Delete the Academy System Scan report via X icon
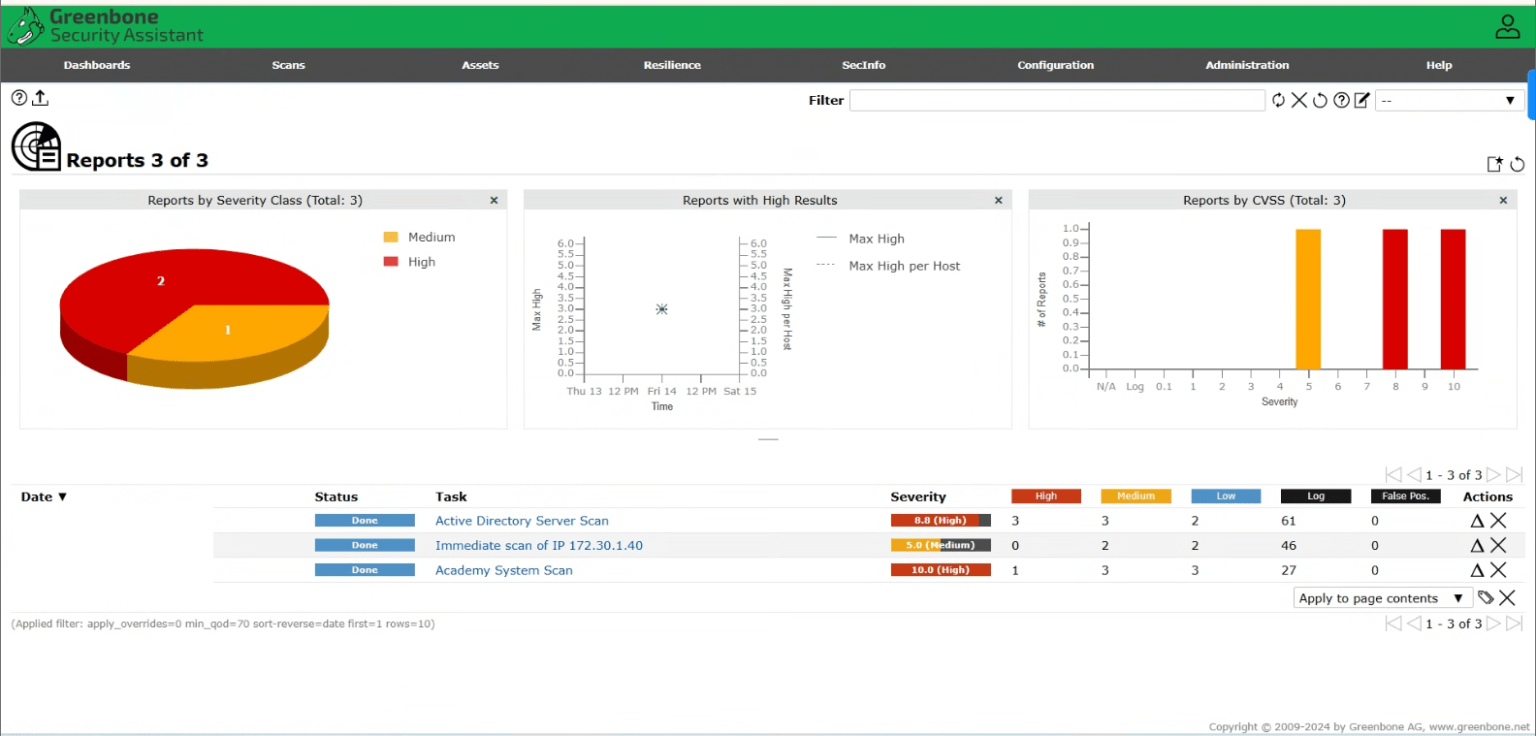1536x736 pixels. pyautogui.click(x=1498, y=570)
